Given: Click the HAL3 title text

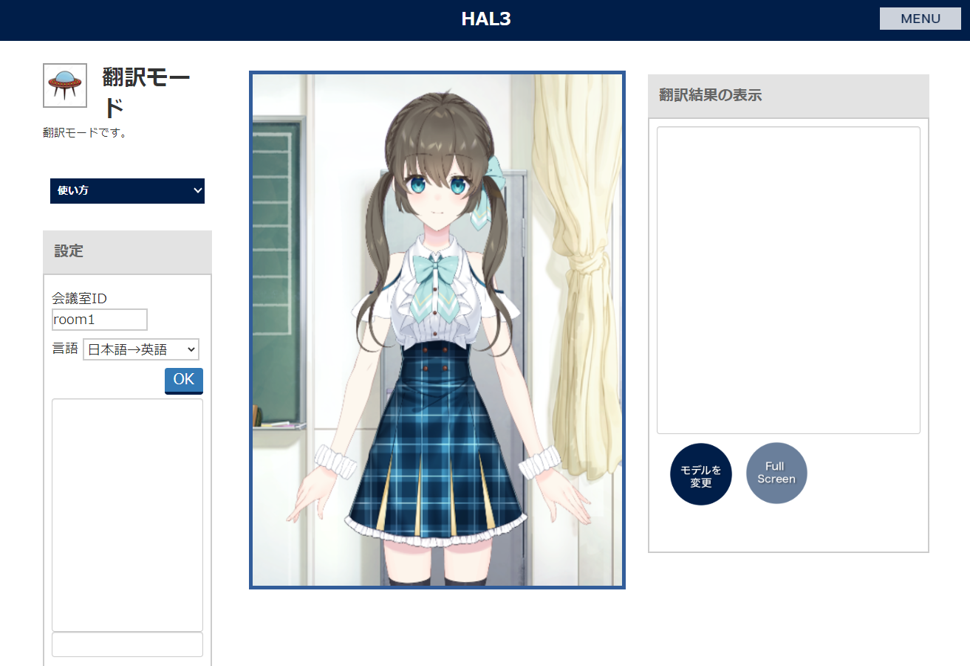Looking at the screenshot, I should click(x=486, y=19).
